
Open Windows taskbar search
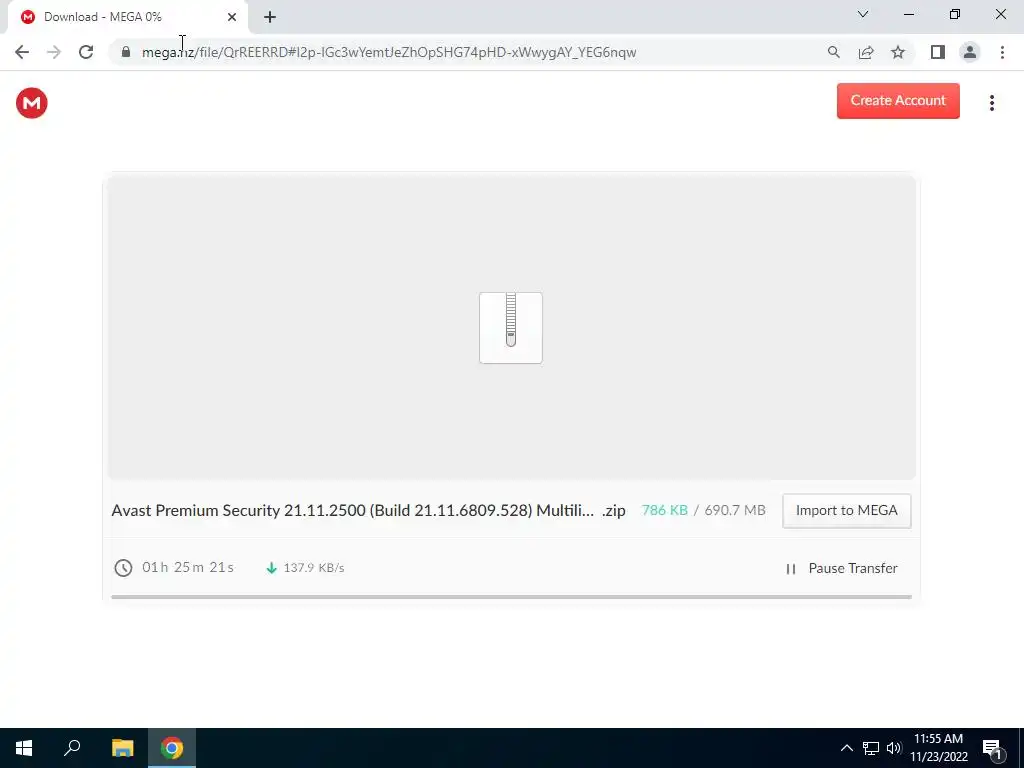[72, 748]
